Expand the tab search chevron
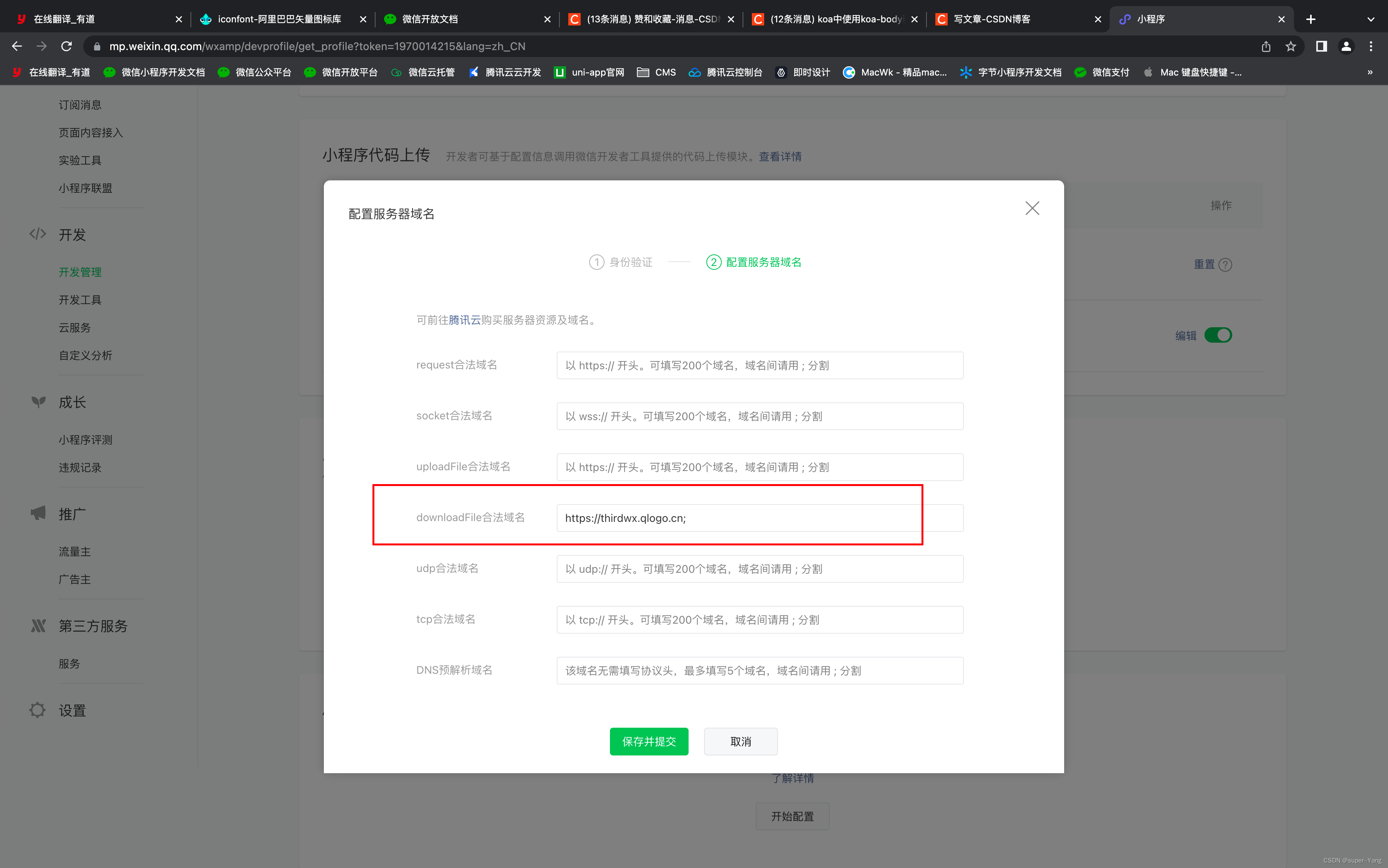The image size is (1388, 868). [1371, 19]
